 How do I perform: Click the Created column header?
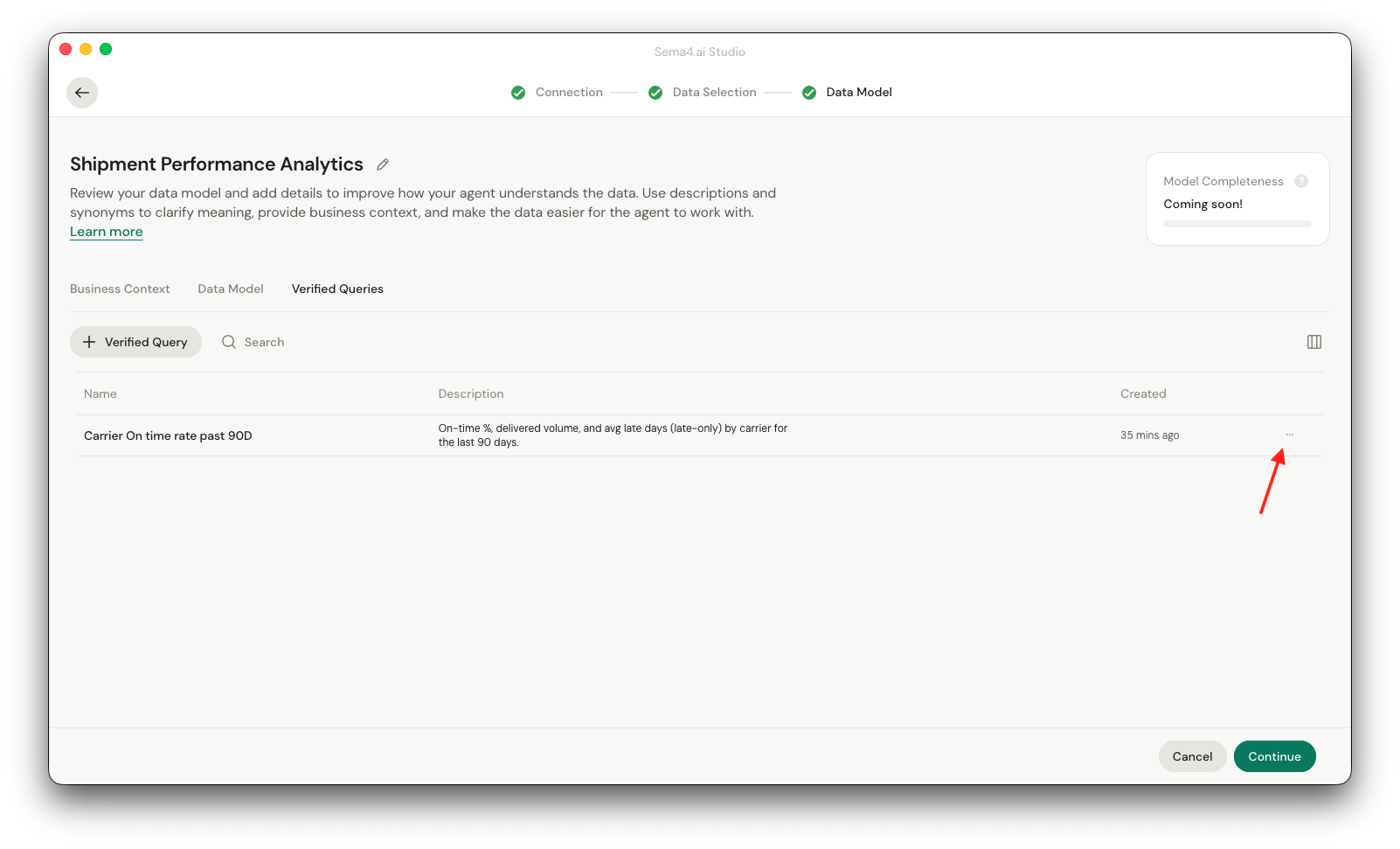[1143, 393]
